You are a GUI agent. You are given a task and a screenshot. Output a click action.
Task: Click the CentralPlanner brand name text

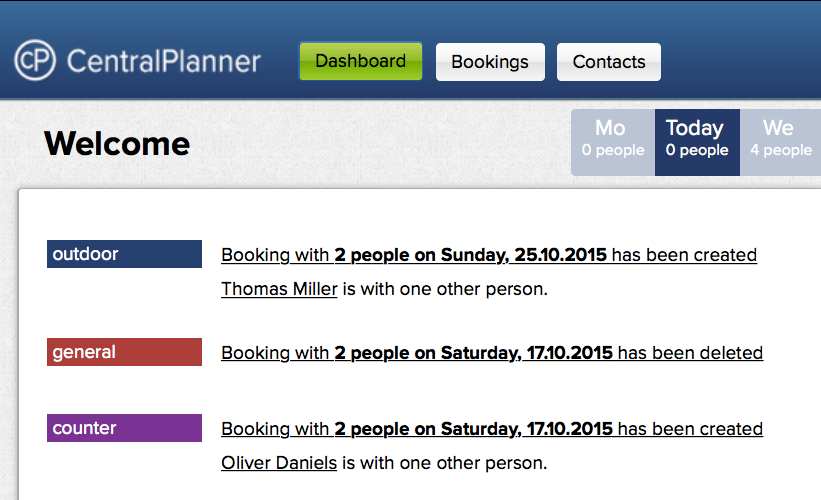coord(163,61)
